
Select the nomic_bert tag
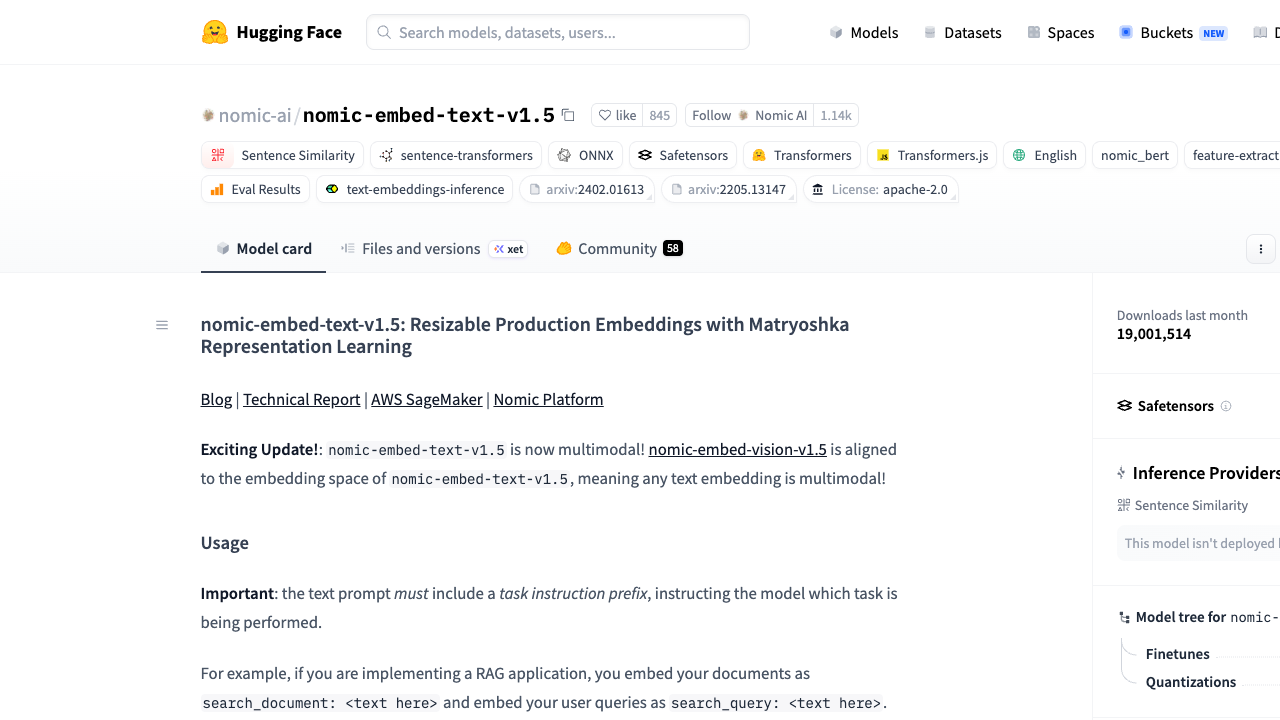click(1135, 155)
